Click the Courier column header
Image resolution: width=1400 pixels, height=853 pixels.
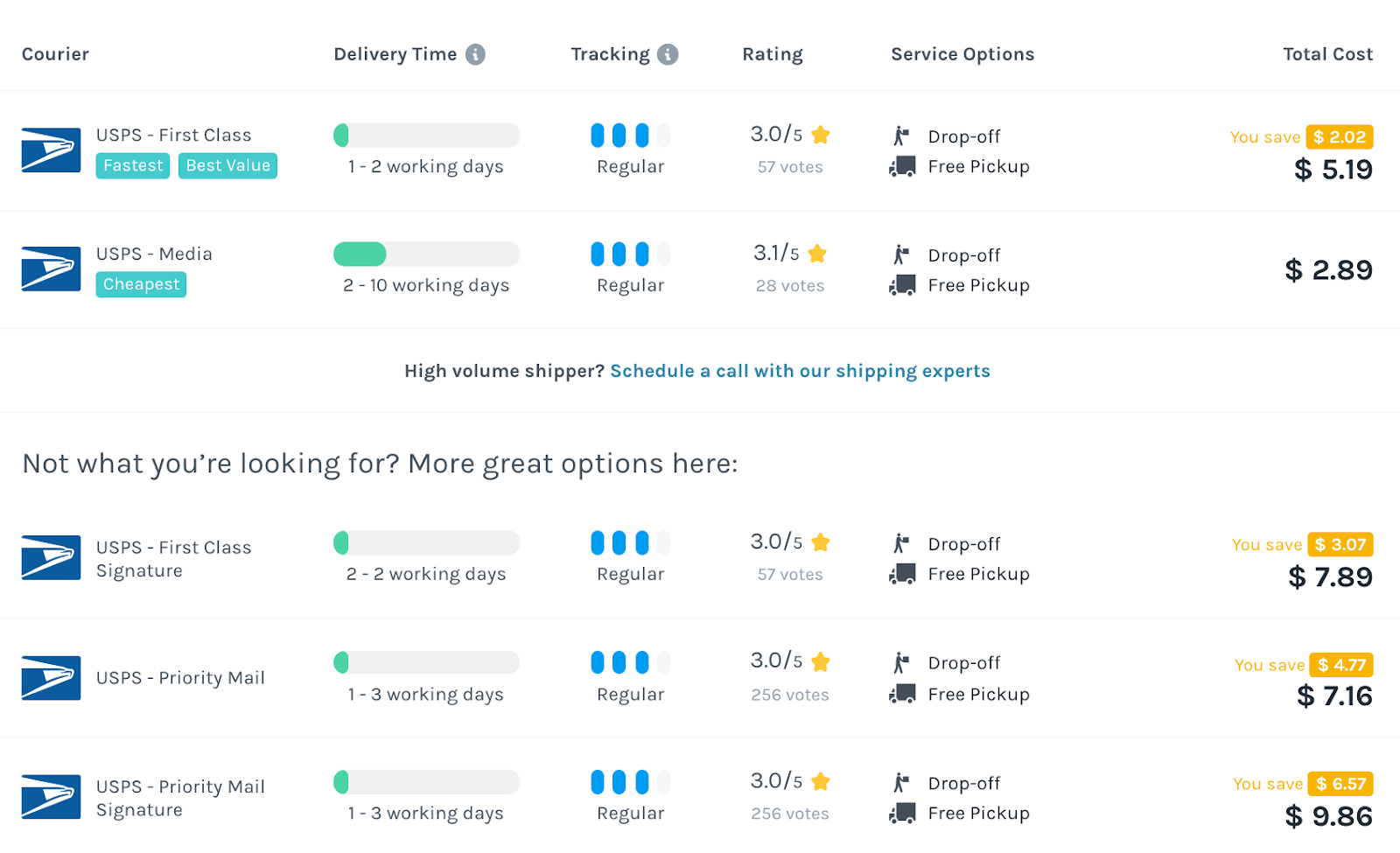coord(55,54)
